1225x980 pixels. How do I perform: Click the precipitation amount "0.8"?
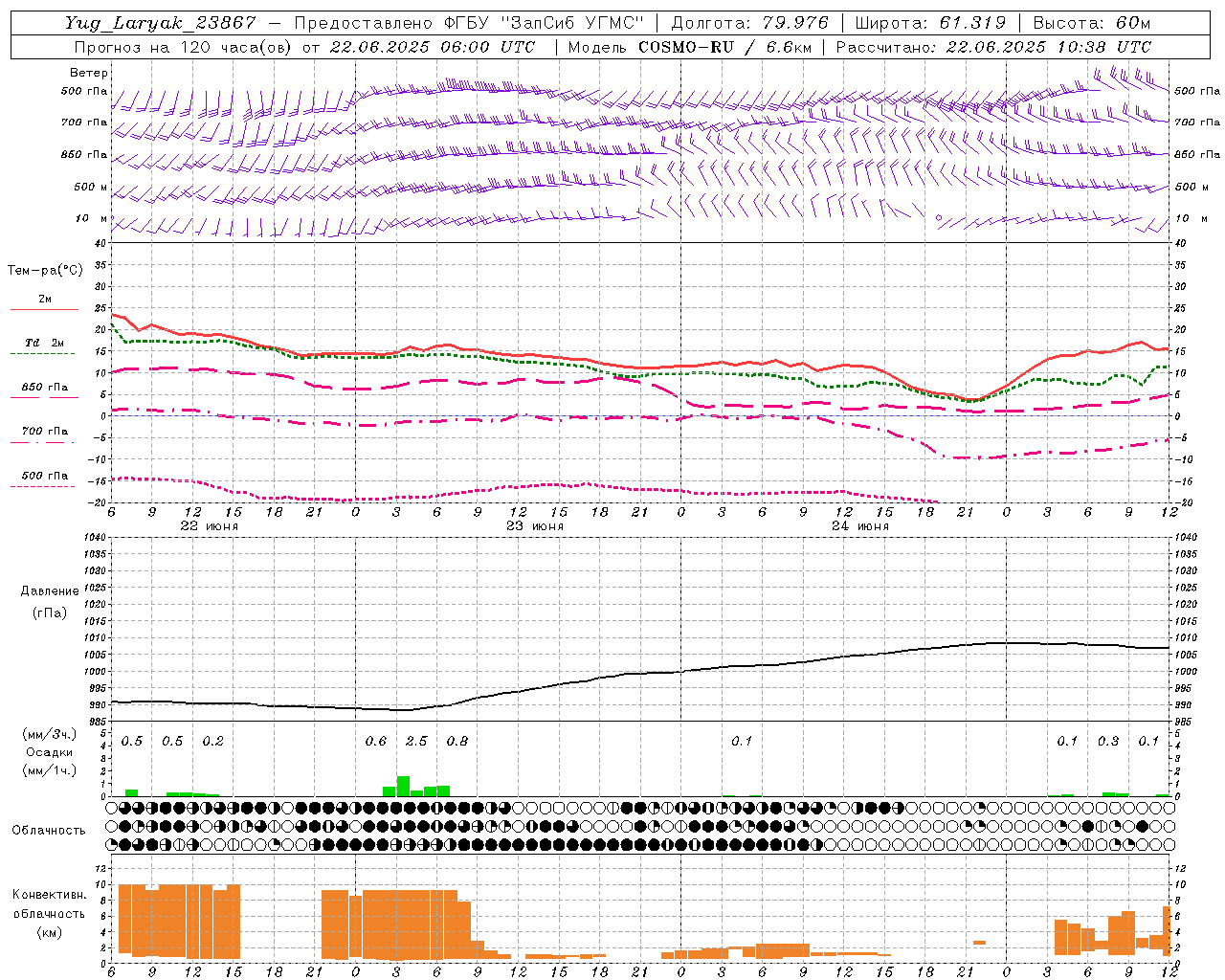(457, 742)
